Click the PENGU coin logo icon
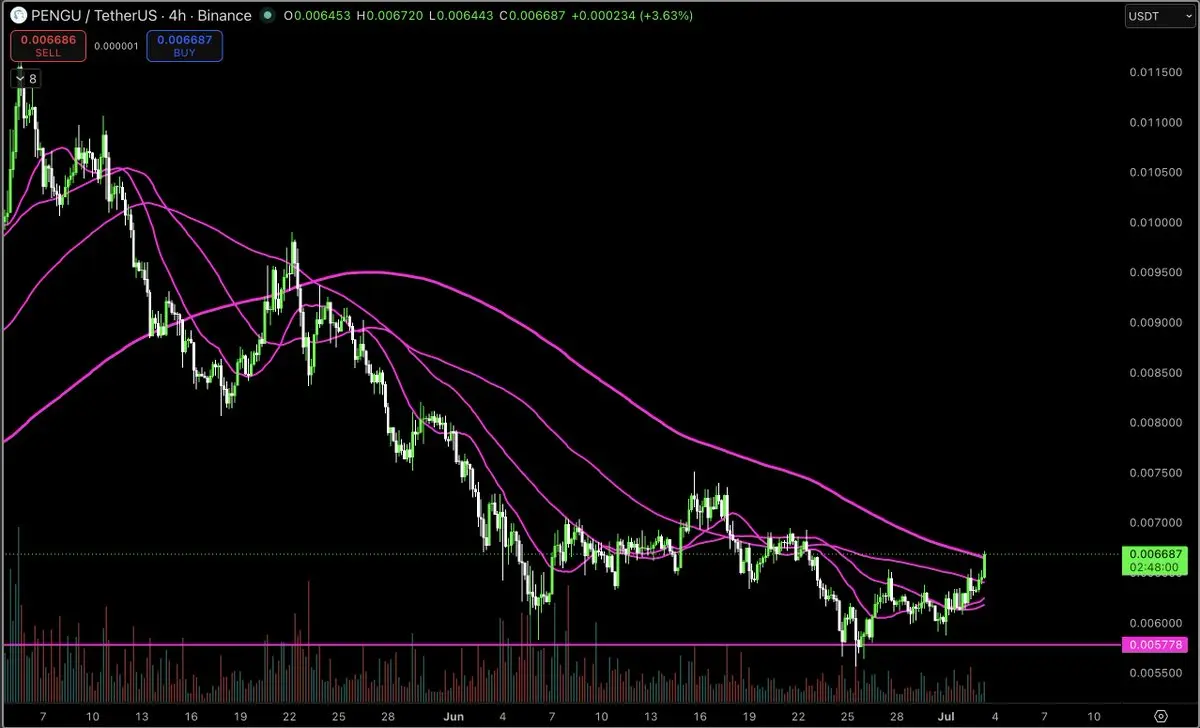 coord(18,16)
